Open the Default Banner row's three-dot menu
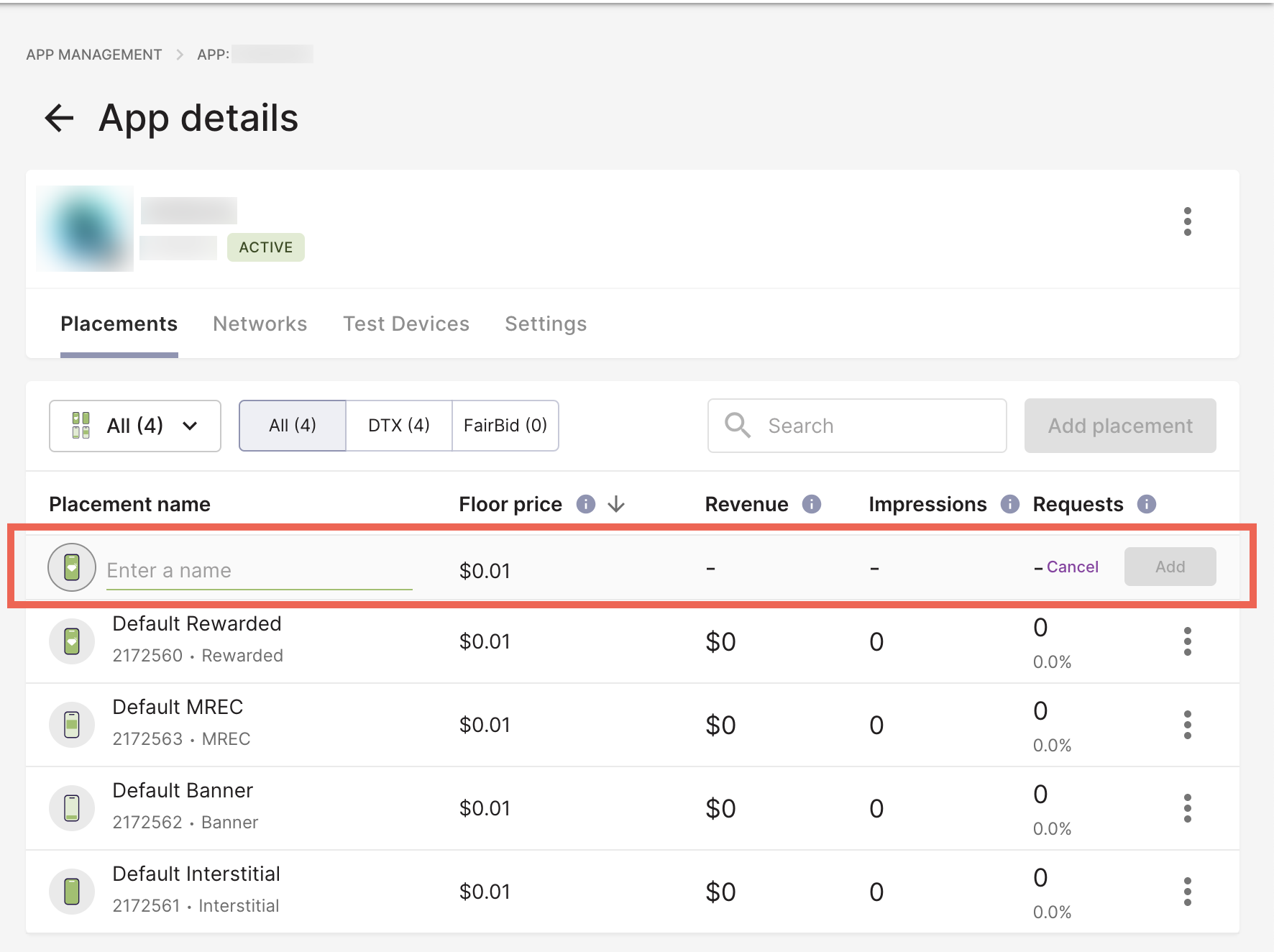 click(1187, 808)
